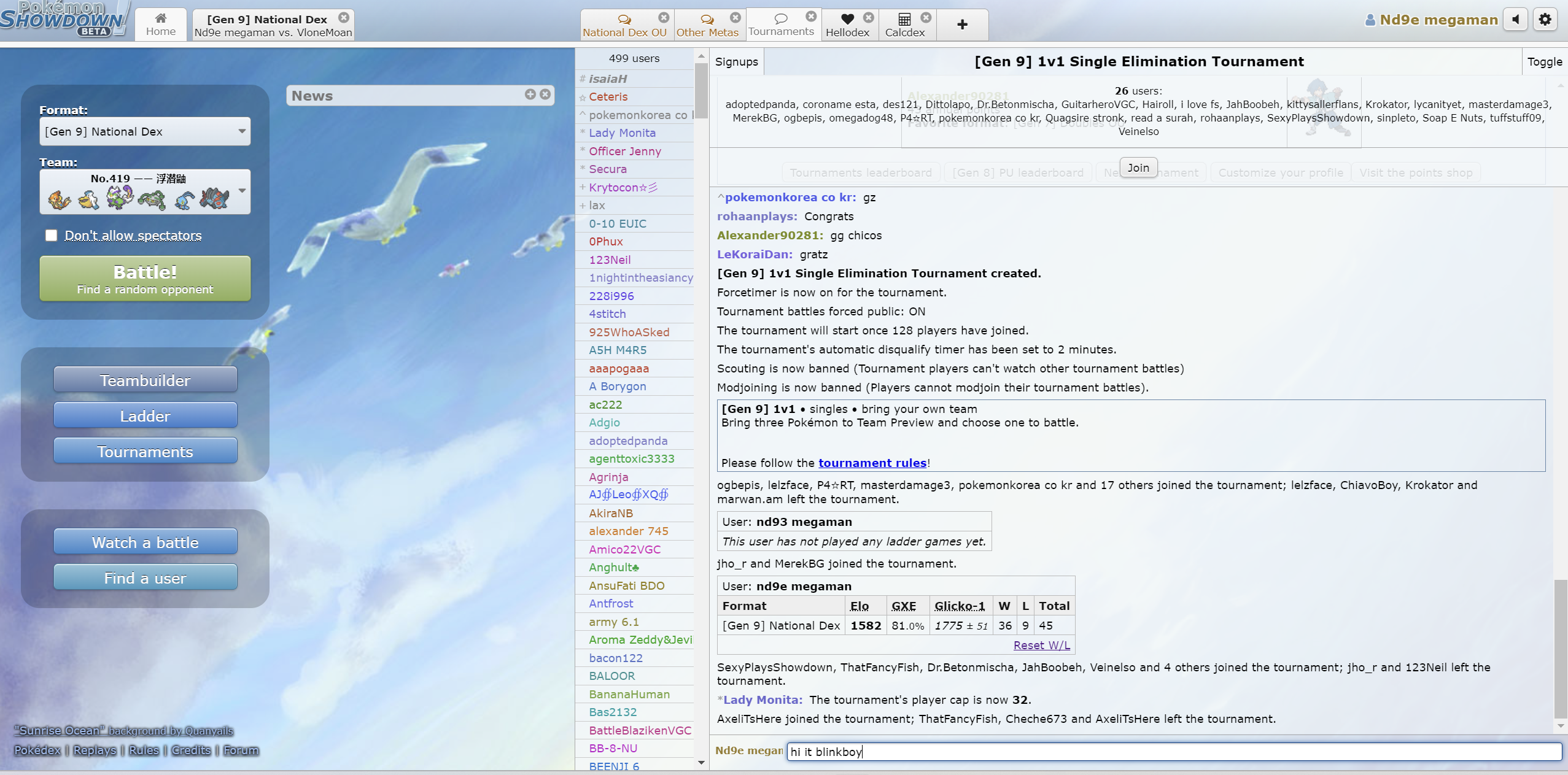Open the Calcdex tab
The width and height of the screenshot is (1568, 775).
904,25
